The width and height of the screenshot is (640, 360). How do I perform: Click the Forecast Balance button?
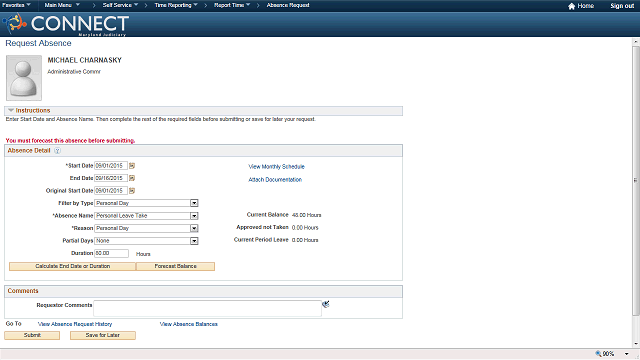(x=176, y=266)
